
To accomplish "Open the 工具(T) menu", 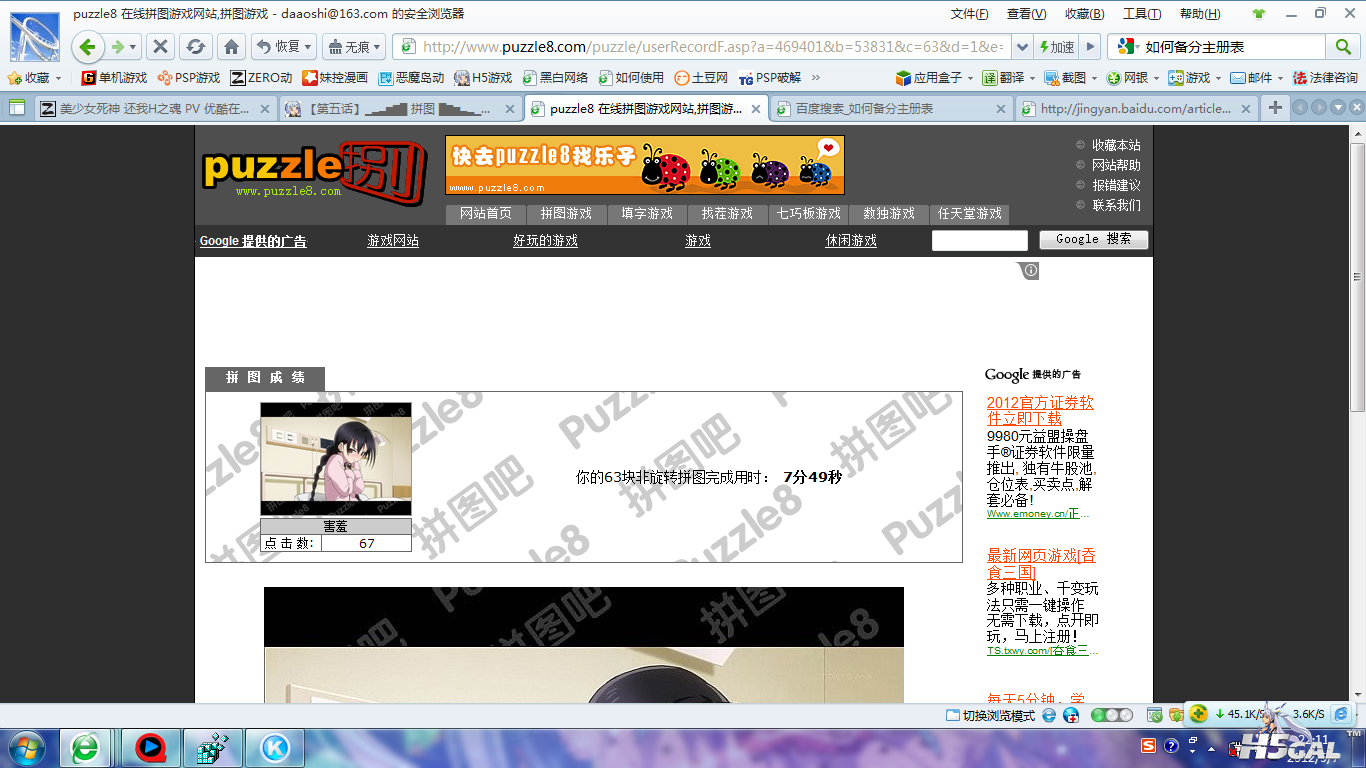I will [x=1142, y=14].
